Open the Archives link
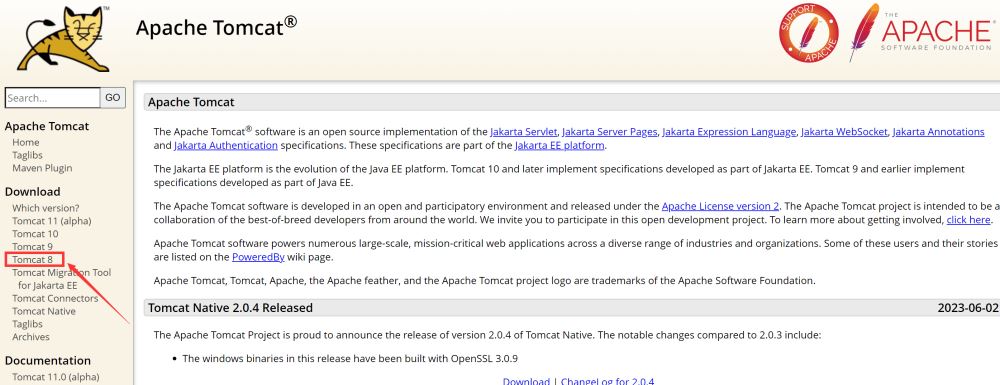 click(x=31, y=337)
